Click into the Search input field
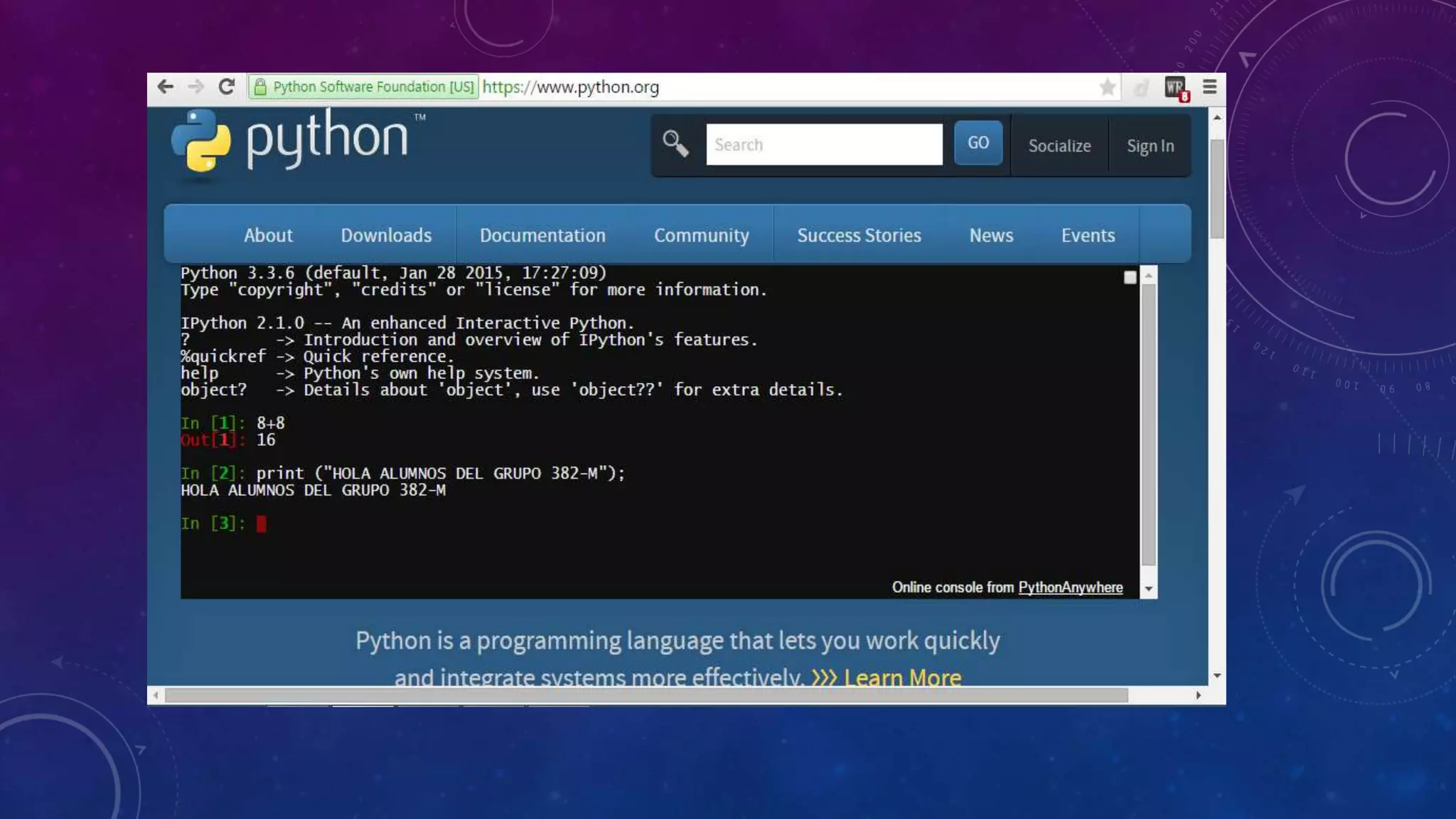 pos(824,145)
